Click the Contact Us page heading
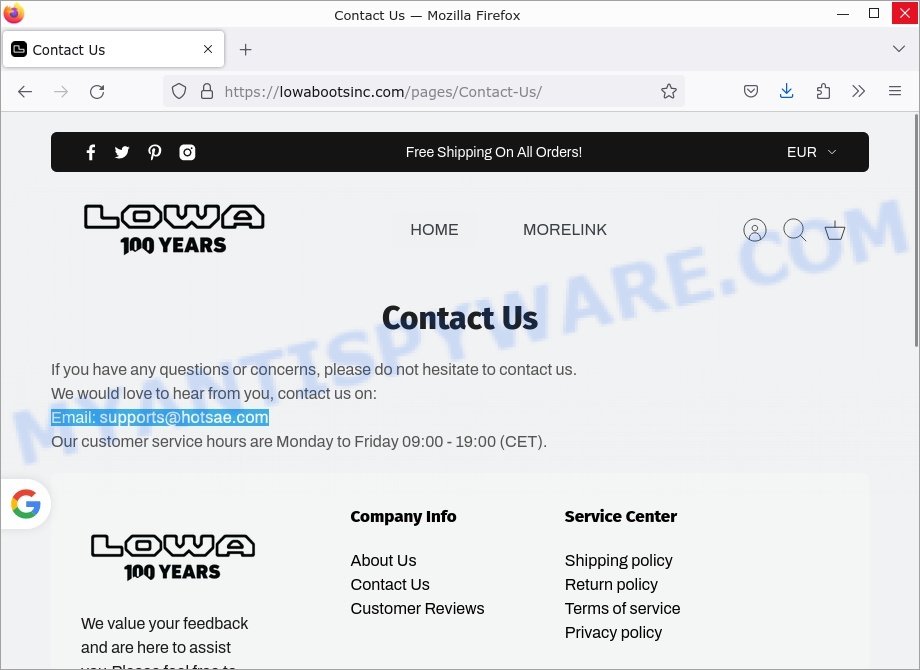Image resolution: width=920 pixels, height=670 pixels. point(460,318)
